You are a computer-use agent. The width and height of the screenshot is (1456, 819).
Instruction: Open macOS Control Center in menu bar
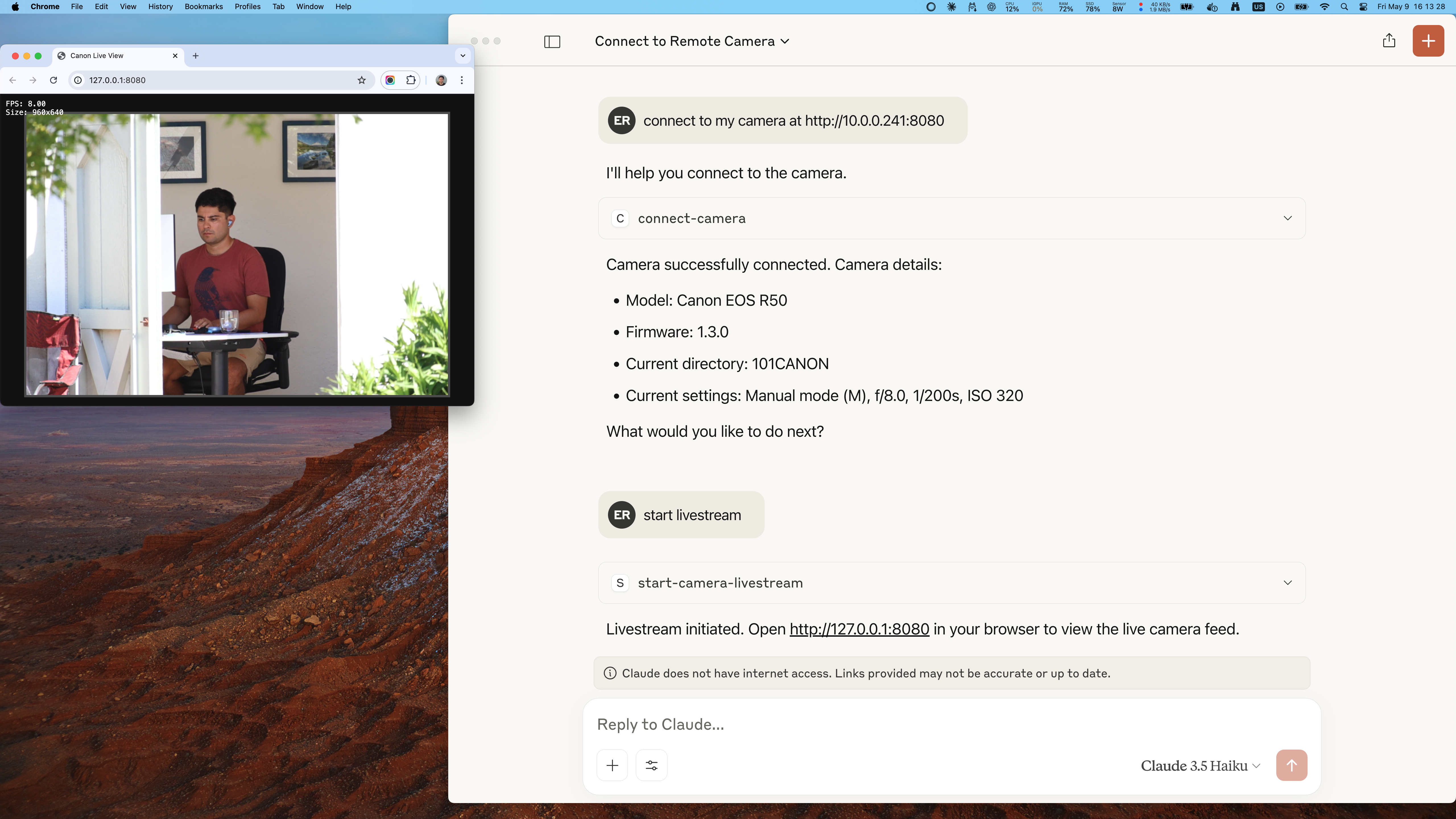(x=1363, y=7)
